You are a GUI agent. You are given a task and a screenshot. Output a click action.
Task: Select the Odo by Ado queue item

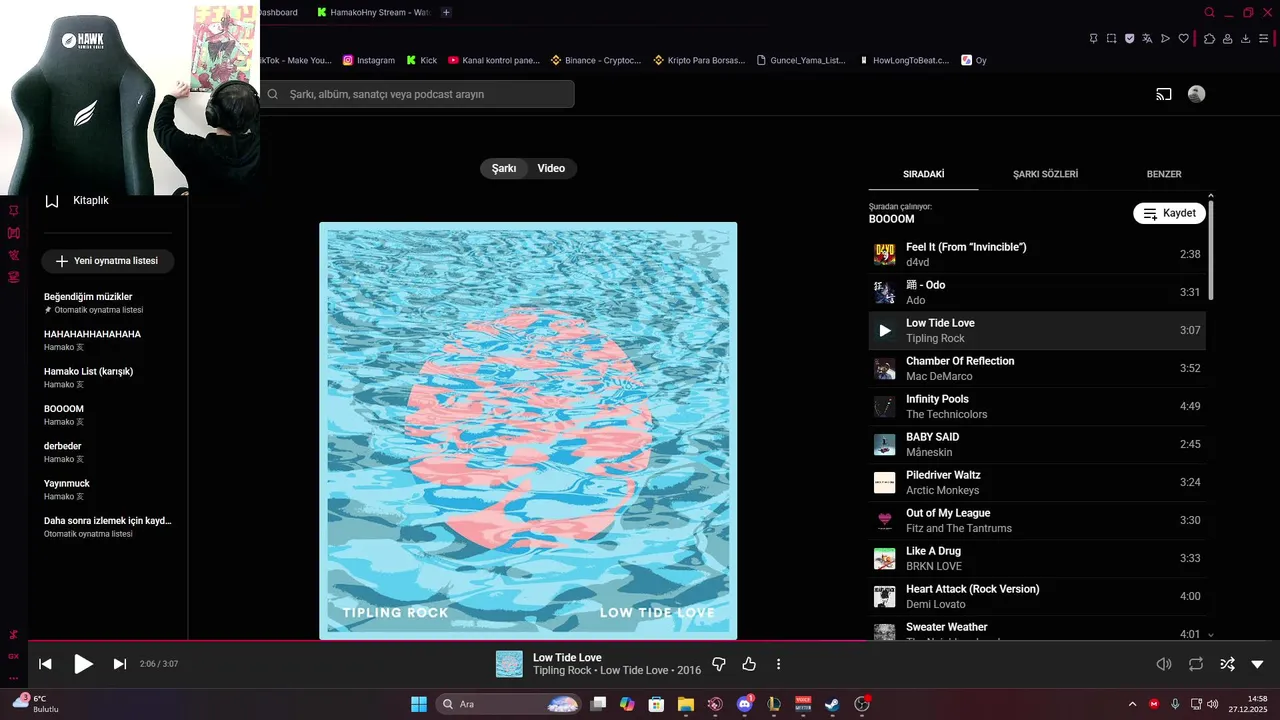coord(1037,292)
